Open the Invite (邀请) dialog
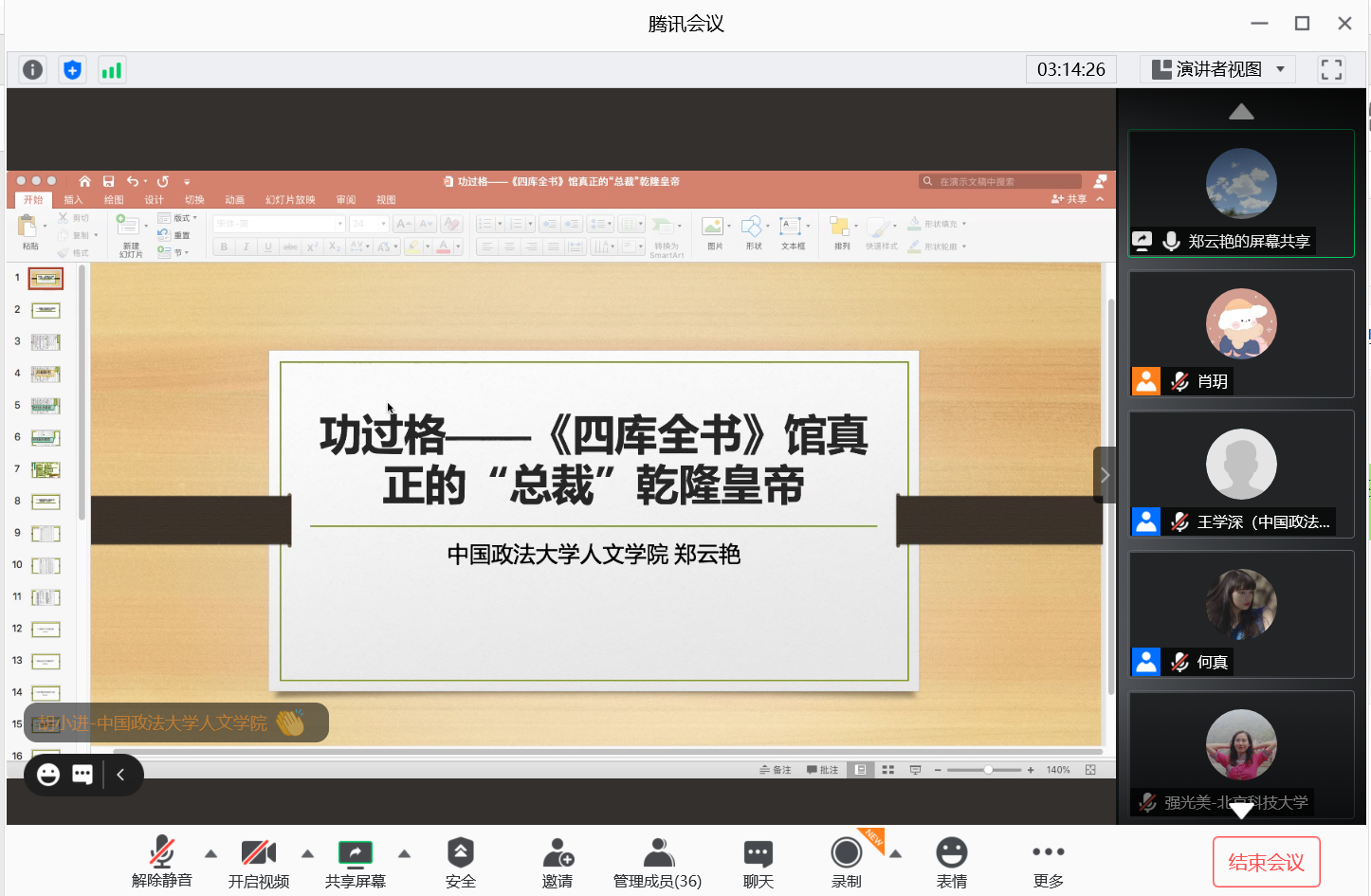Image resolution: width=1371 pixels, height=896 pixels. [558, 862]
